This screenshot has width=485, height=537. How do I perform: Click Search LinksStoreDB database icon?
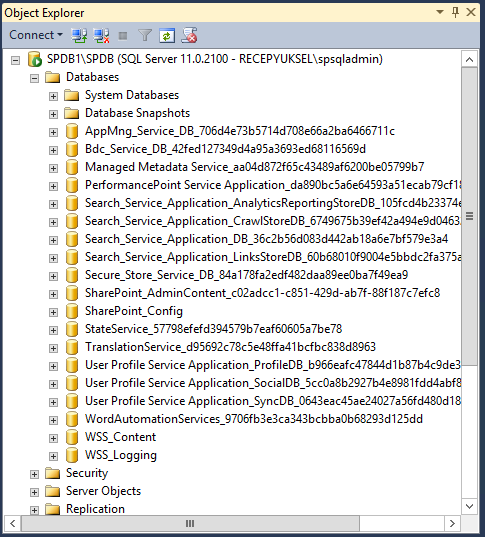[x=72, y=257]
